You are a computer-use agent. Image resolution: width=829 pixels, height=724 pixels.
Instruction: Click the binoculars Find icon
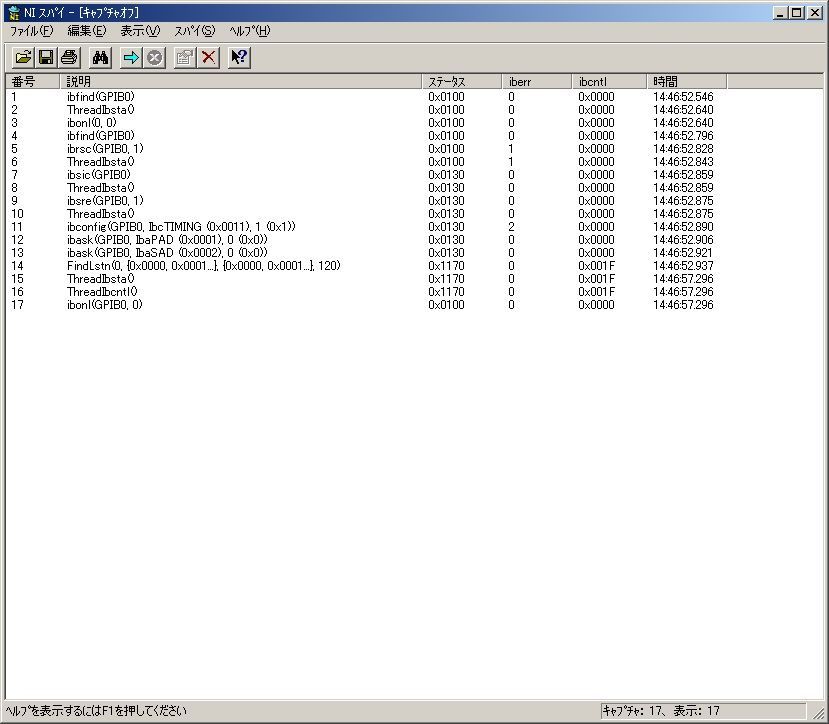(x=100, y=57)
